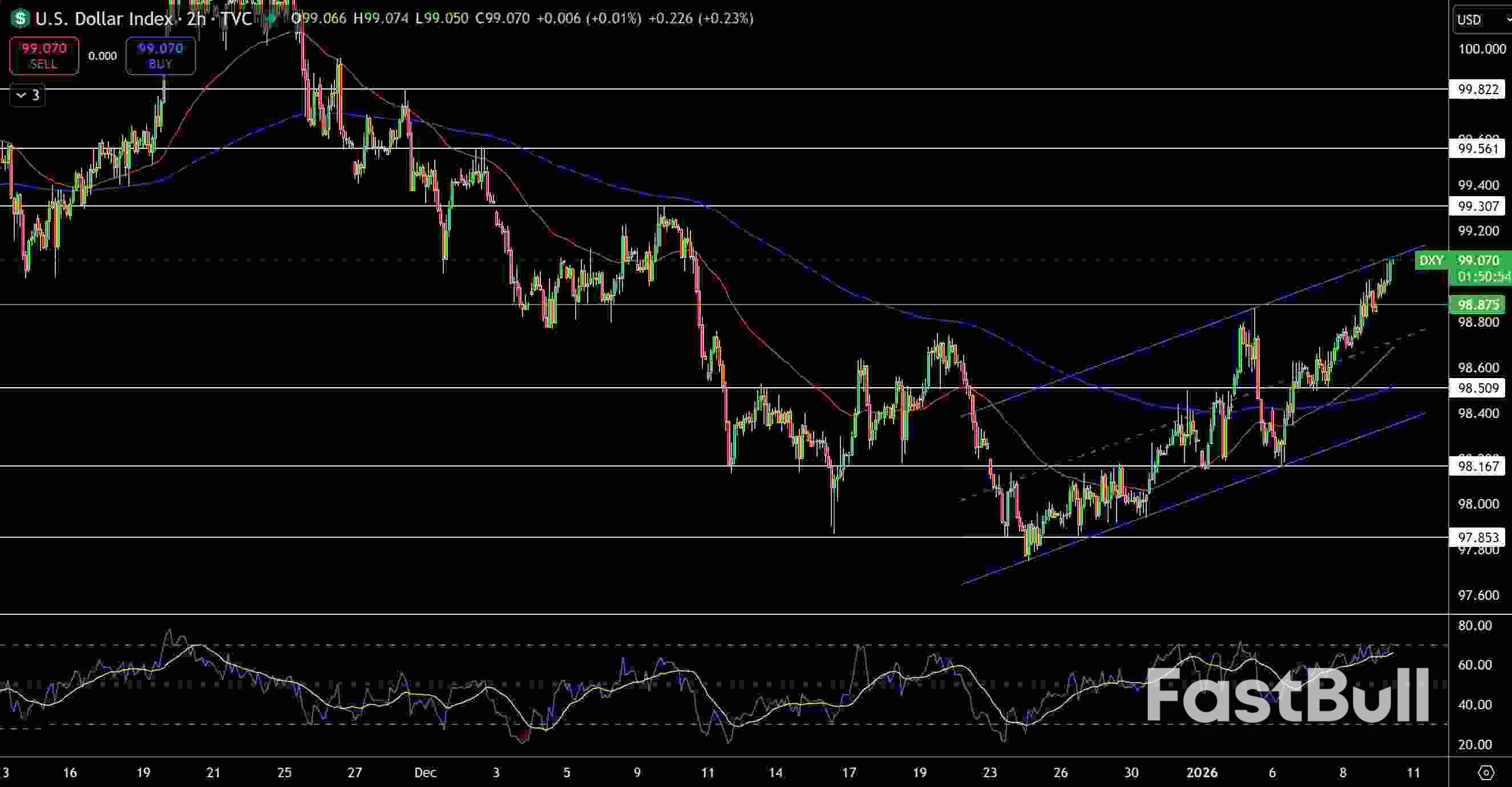The image size is (1512, 787).
Task: Click the DXY price label tag
Action: click(x=1431, y=261)
